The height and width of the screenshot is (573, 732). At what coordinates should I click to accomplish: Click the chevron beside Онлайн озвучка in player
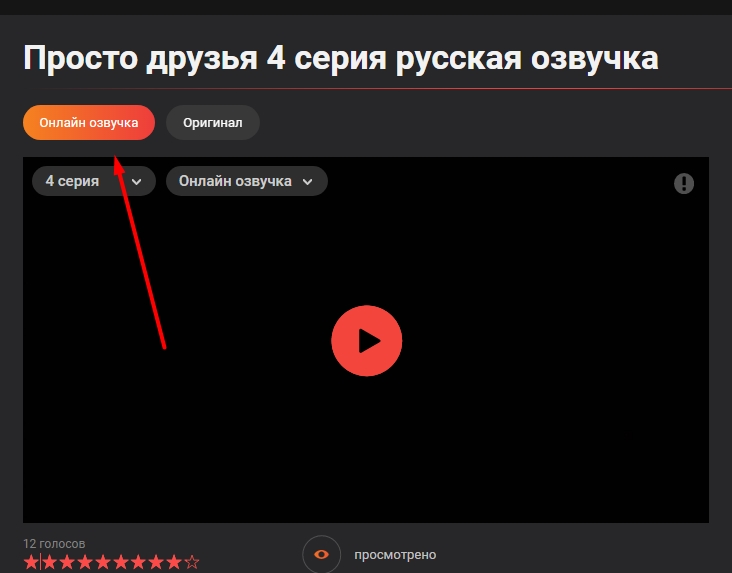[x=308, y=182]
